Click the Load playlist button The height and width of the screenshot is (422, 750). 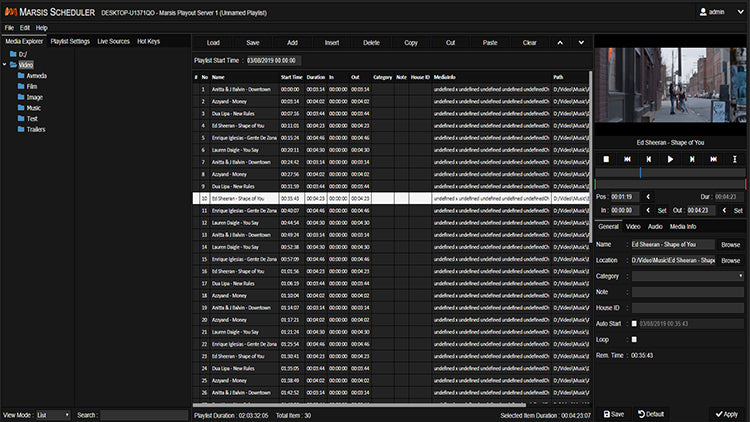point(213,43)
